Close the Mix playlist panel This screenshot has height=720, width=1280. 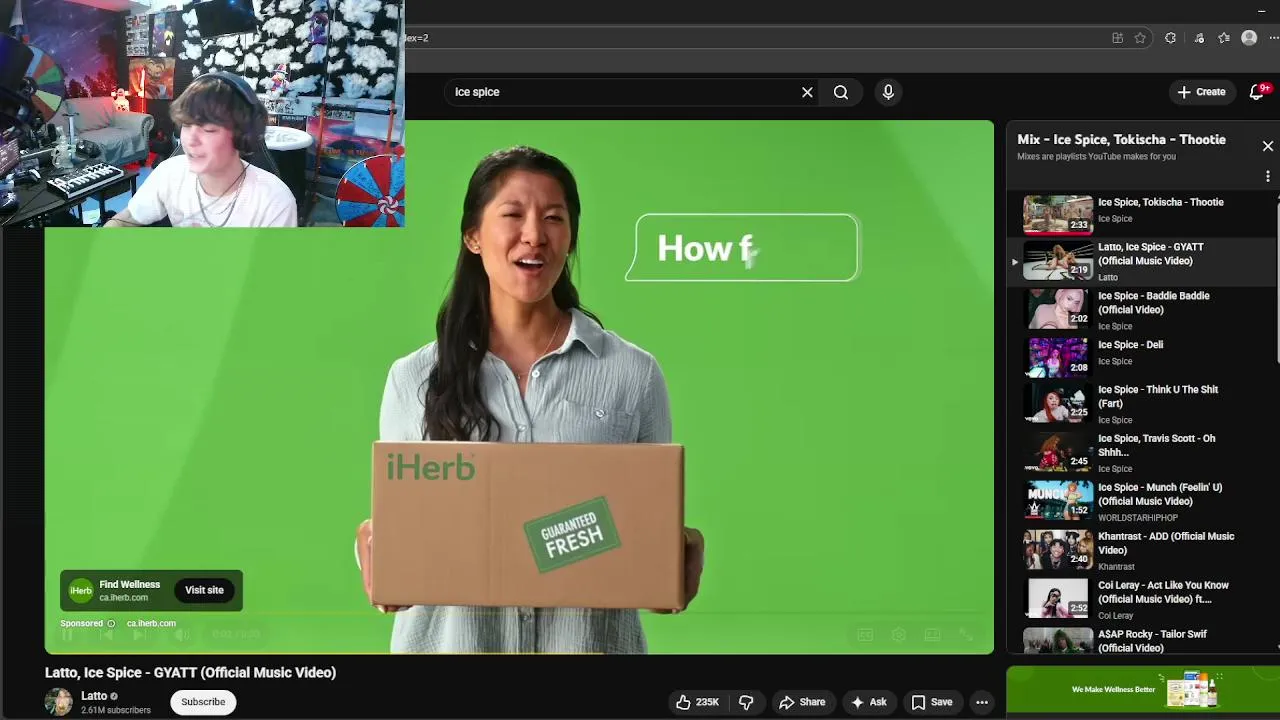(x=1267, y=146)
